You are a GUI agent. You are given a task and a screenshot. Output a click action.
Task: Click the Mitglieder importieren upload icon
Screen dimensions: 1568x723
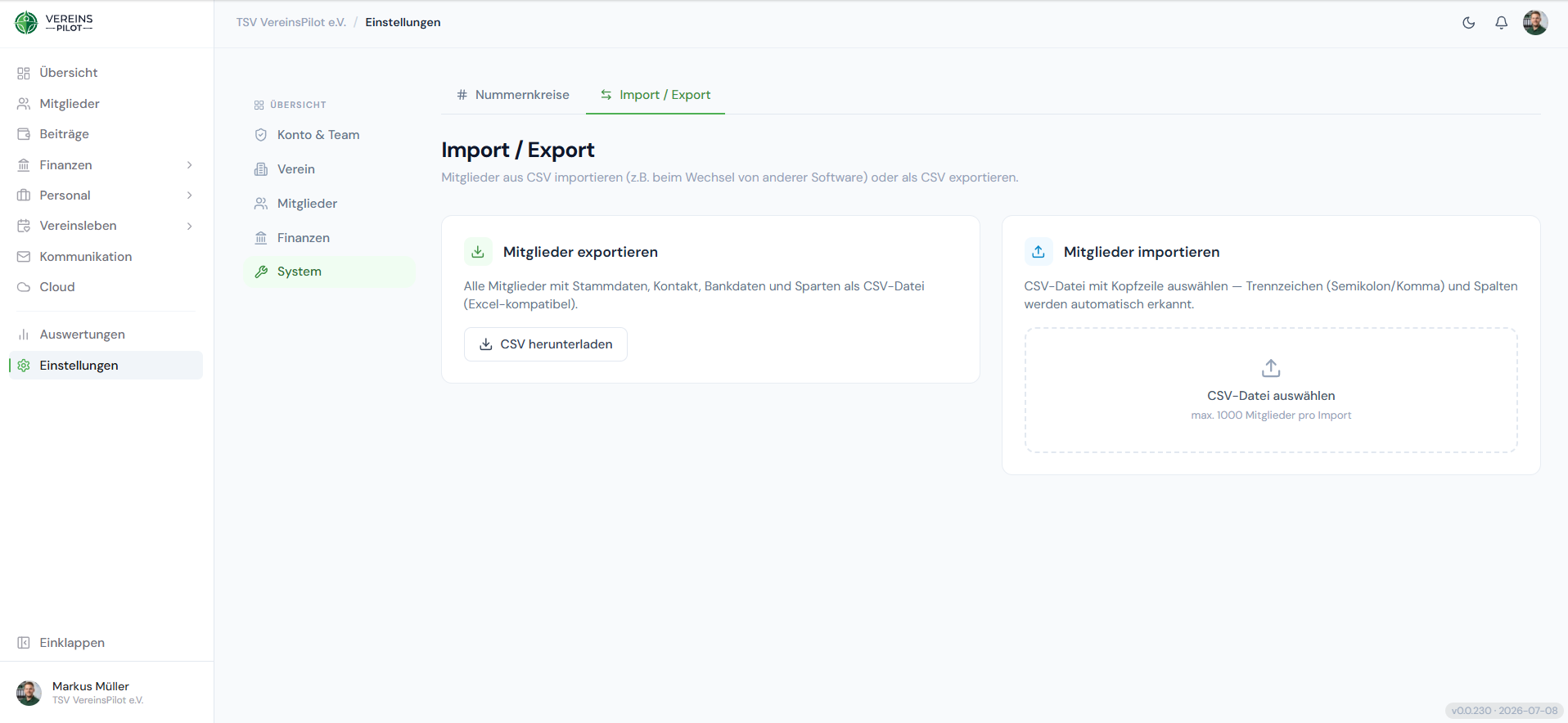[1039, 252]
